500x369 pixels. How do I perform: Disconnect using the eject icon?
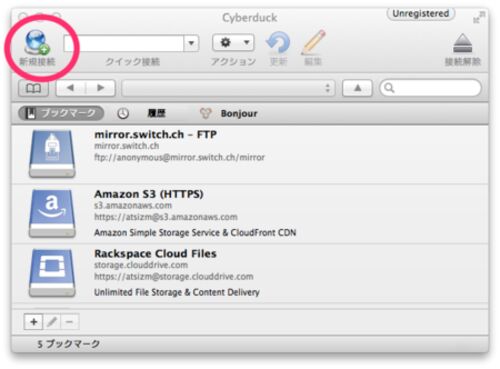pyautogui.click(x=463, y=43)
